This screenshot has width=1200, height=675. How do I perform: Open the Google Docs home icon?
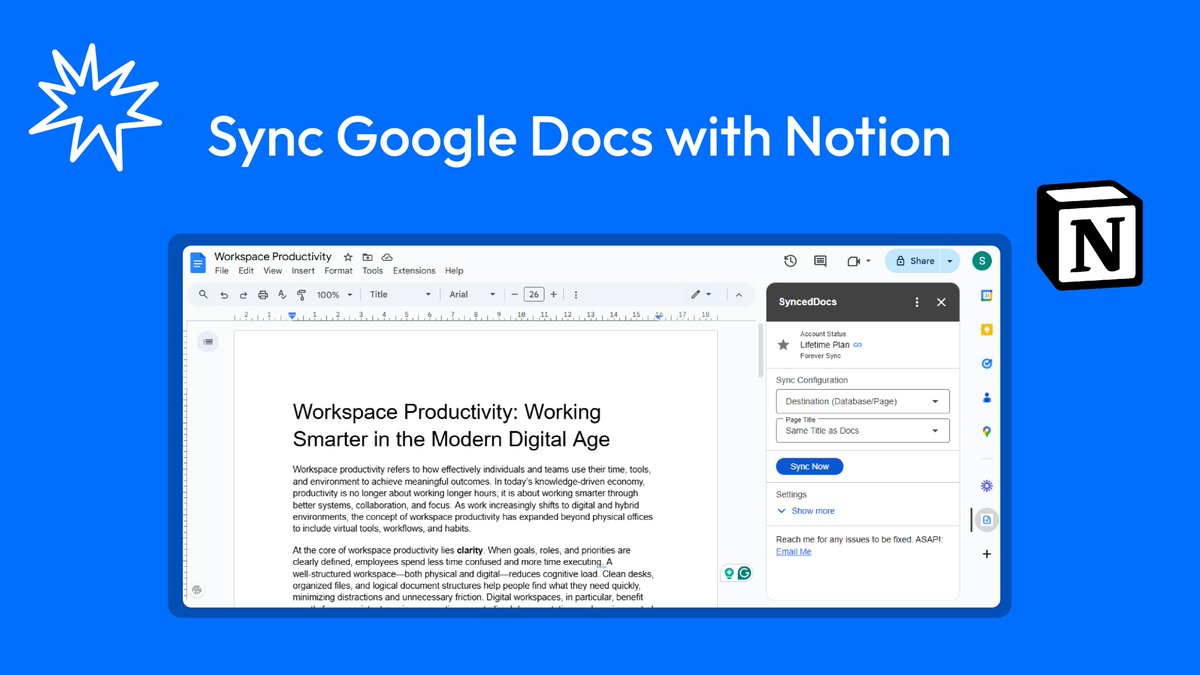click(198, 263)
